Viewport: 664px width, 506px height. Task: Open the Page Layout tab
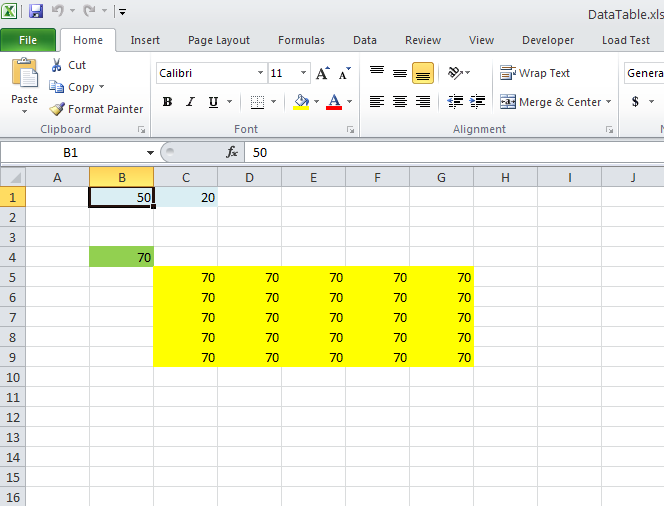click(219, 40)
